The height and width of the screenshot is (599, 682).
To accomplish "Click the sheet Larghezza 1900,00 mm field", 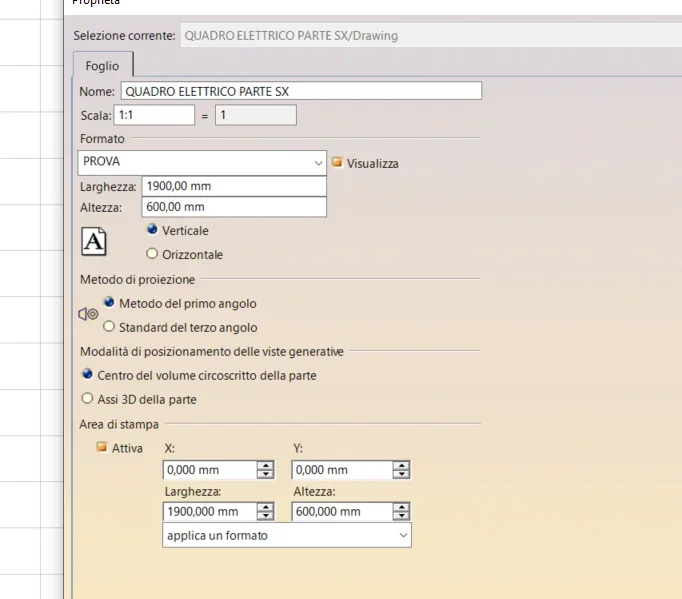I will click(x=234, y=186).
